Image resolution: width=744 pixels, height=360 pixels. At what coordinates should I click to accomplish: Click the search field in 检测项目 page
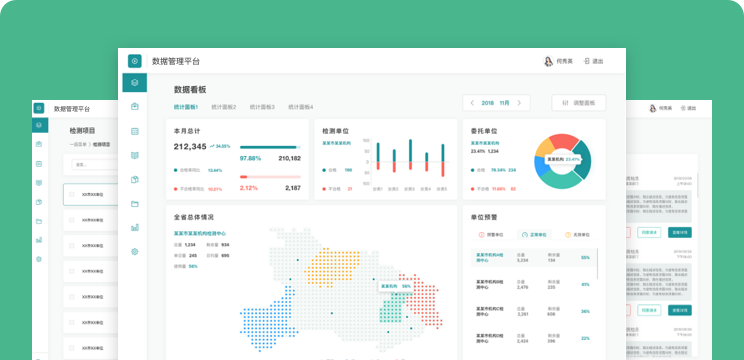click(x=94, y=165)
